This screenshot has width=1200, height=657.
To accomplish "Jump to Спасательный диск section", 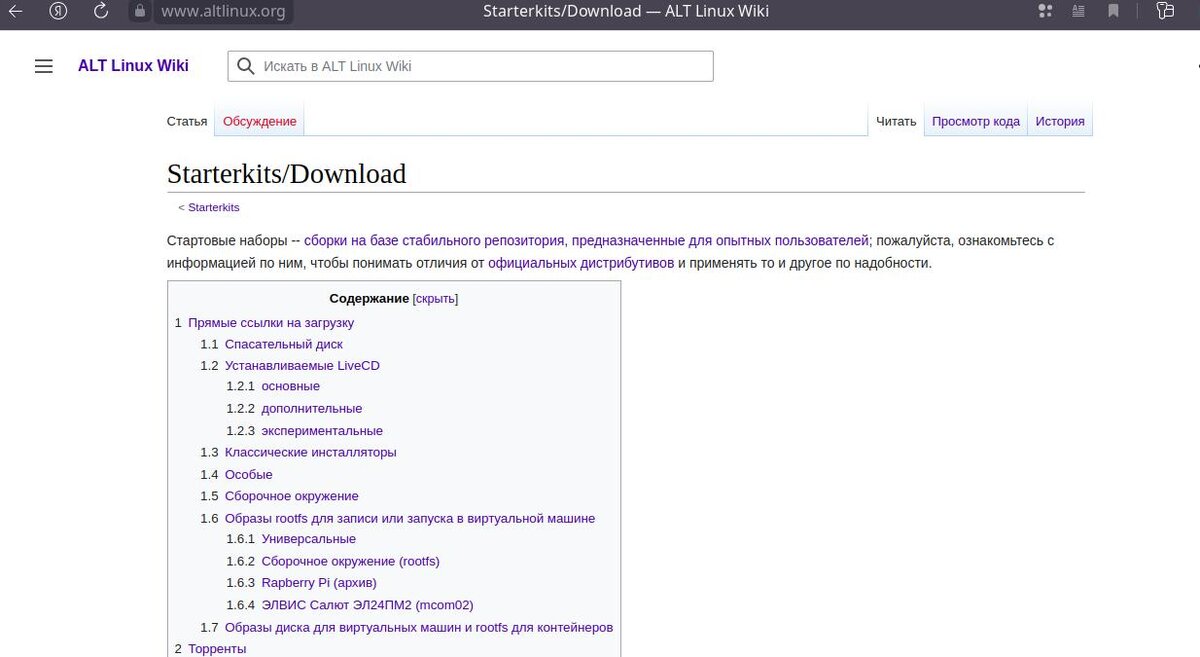I will pos(284,344).
